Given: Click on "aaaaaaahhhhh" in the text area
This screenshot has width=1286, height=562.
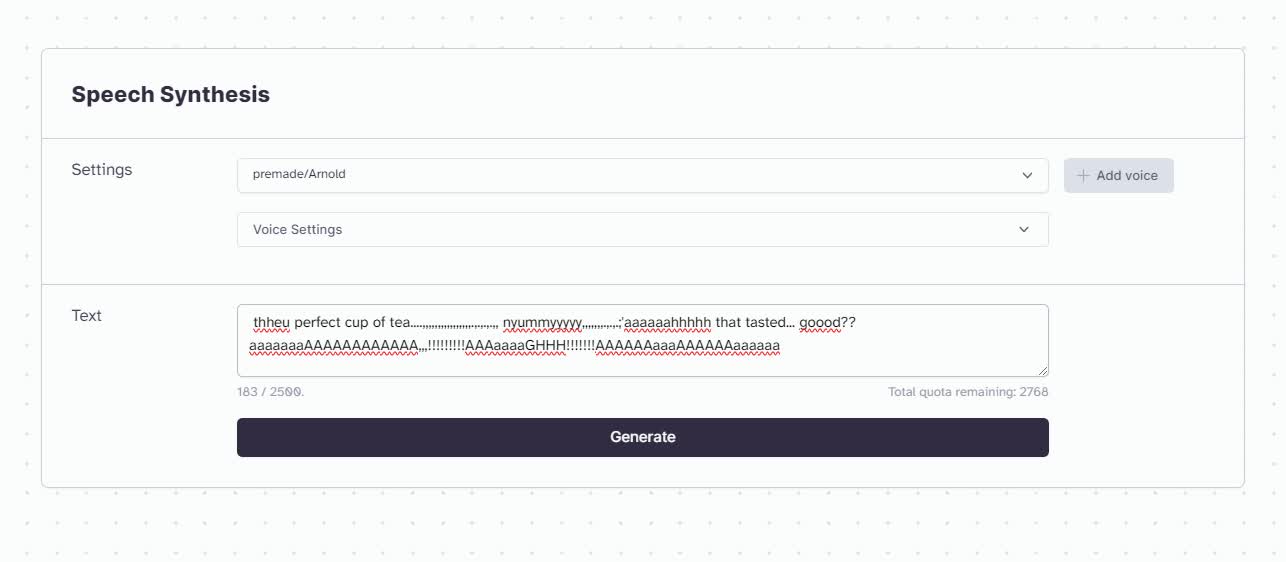Looking at the screenshot, I should point(667,322).
